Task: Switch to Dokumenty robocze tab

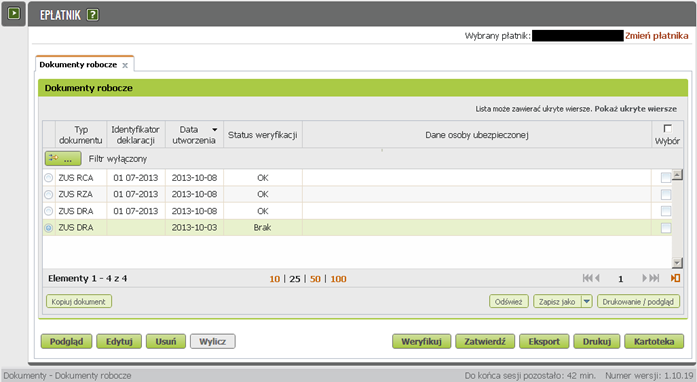Action: pyautogui.click(x=78, y=65)
